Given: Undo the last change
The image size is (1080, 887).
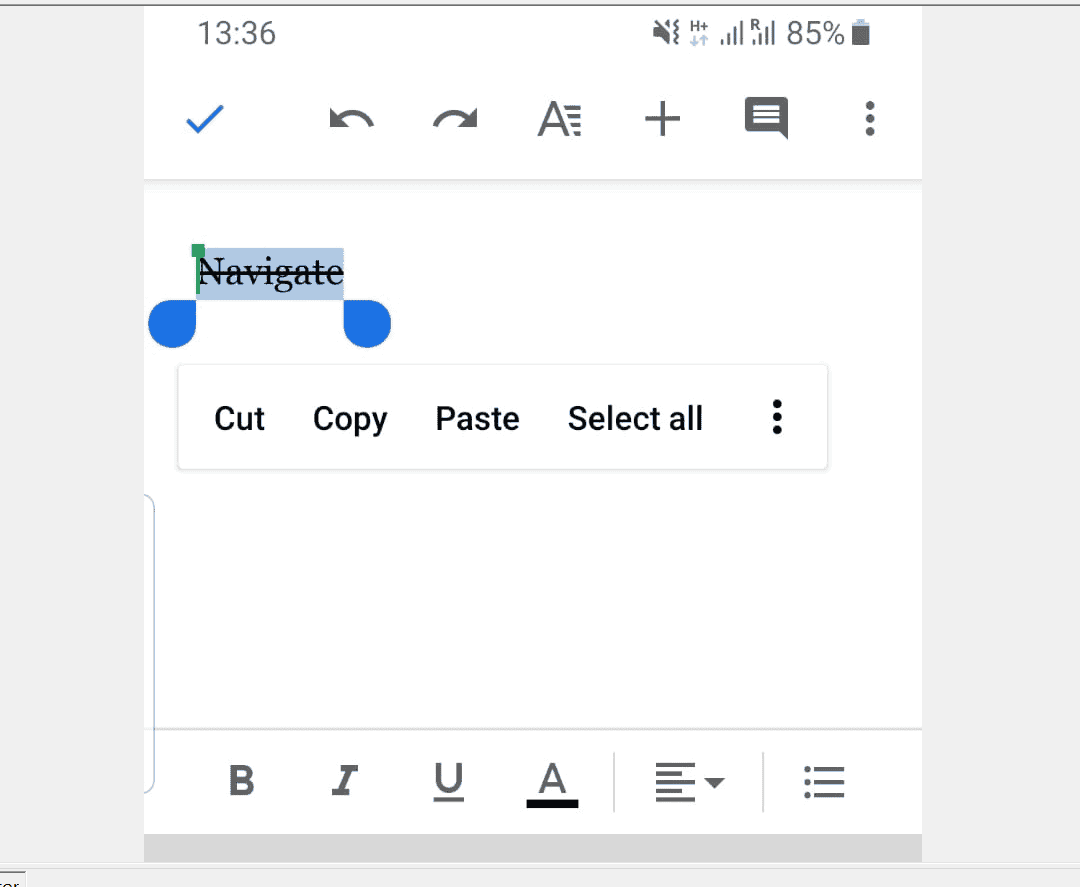Looking at the screenshot, I should coord(351,118).
